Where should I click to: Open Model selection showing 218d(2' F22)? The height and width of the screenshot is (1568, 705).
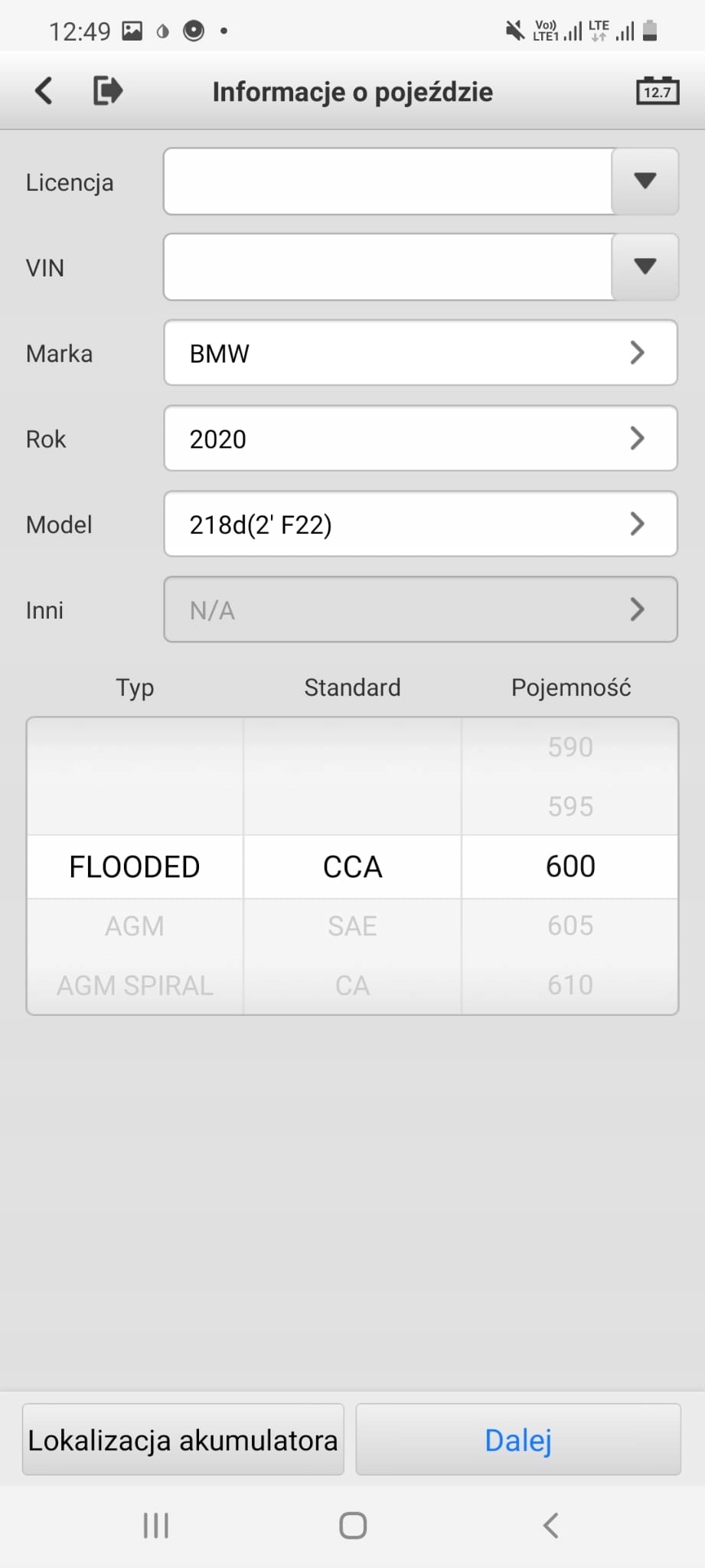coord(420,524)
